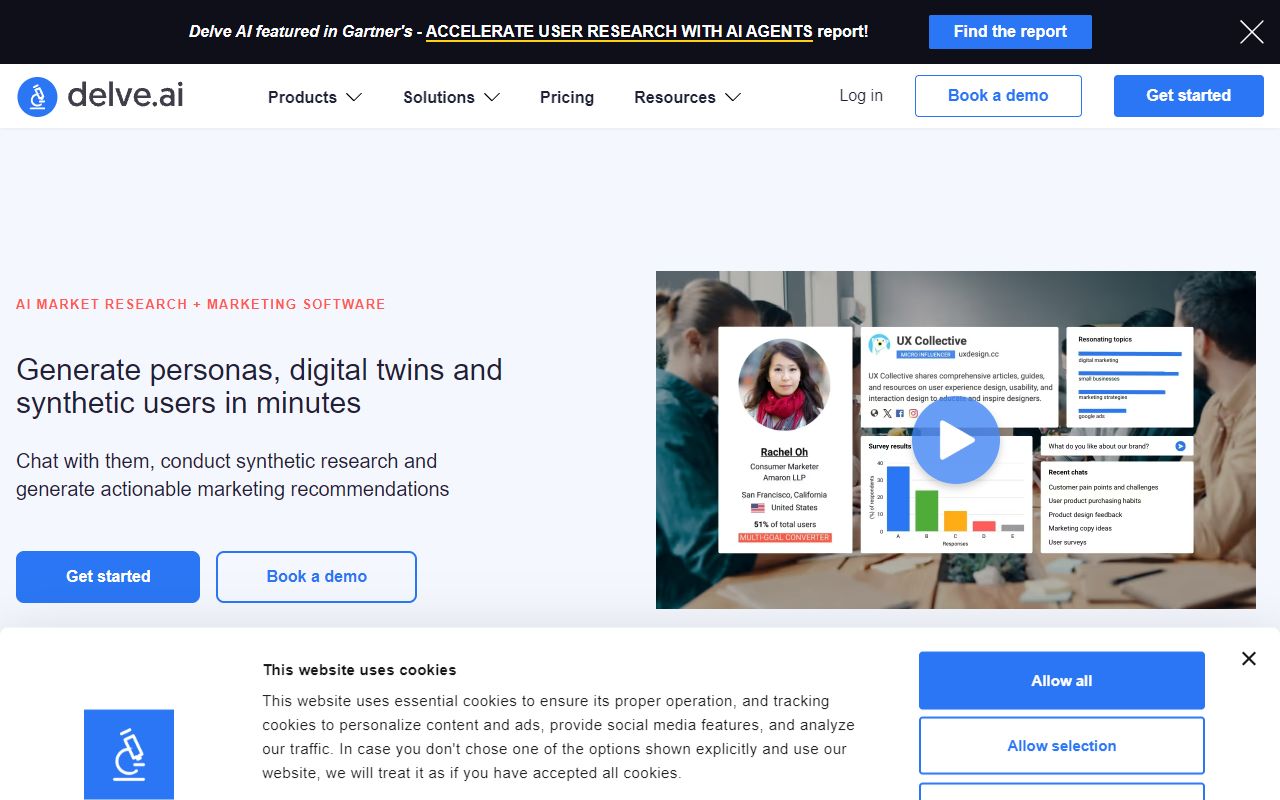Open the Resources dropdown menu
This screenshot has height=800, width=1280.
(x=687, y=97)
